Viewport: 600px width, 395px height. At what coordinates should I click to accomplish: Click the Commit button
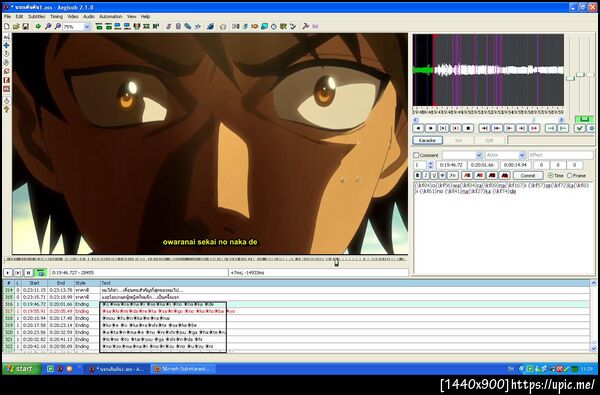pos(528,175)
